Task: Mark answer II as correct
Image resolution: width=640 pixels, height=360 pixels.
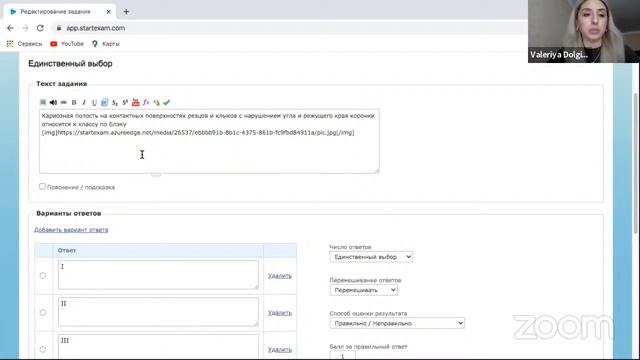Action: (x=43, y=313)
